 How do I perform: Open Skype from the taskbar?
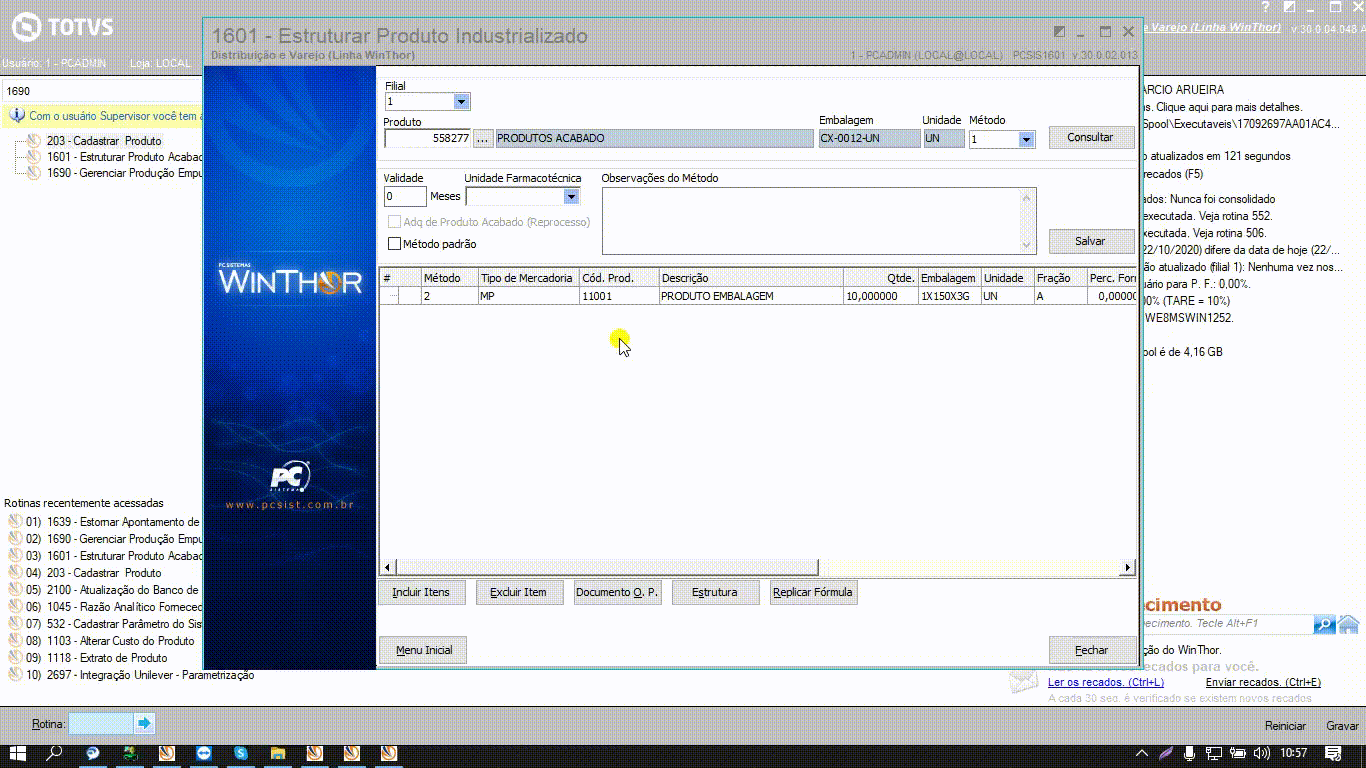241,753
